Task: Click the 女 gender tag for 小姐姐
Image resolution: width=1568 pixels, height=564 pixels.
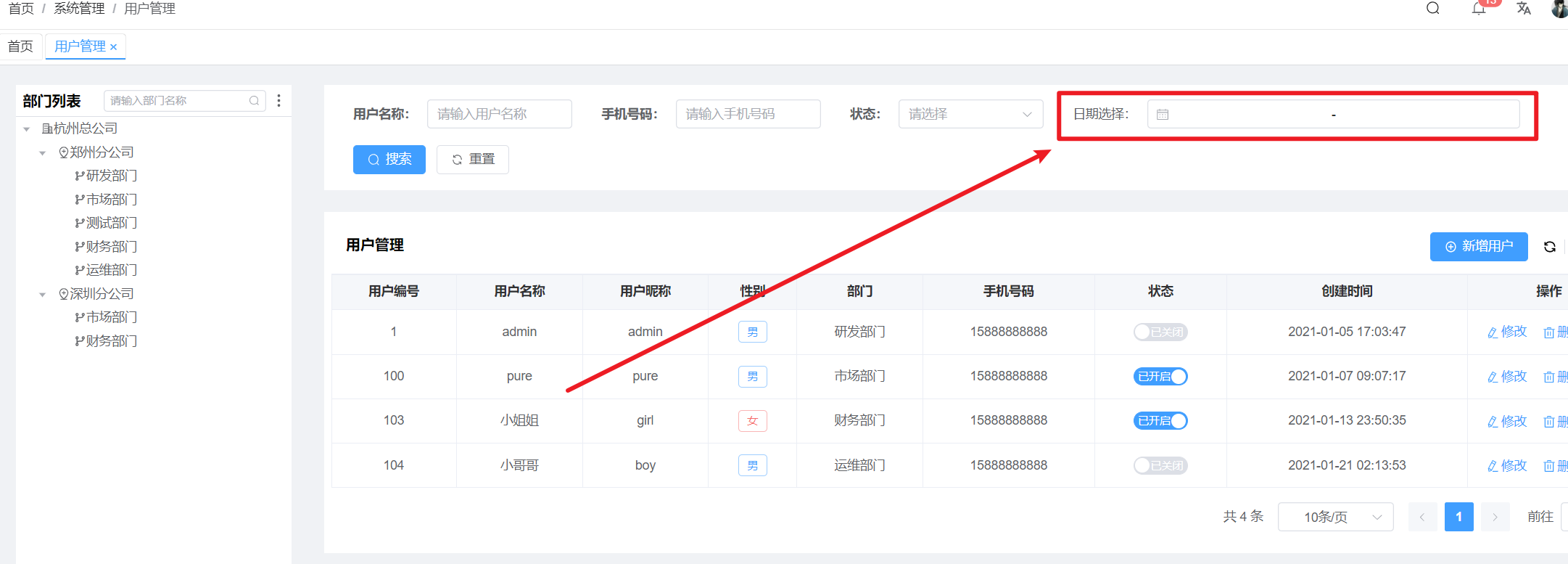Action: pos(753,421)
